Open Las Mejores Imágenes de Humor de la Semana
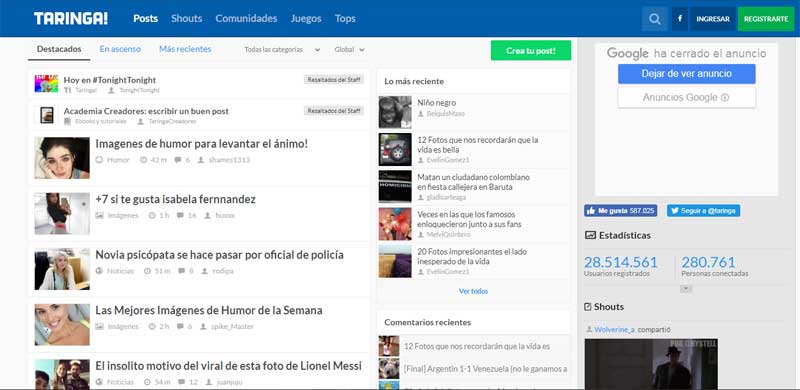Screen dimensions: 800x390 [209, 310]
